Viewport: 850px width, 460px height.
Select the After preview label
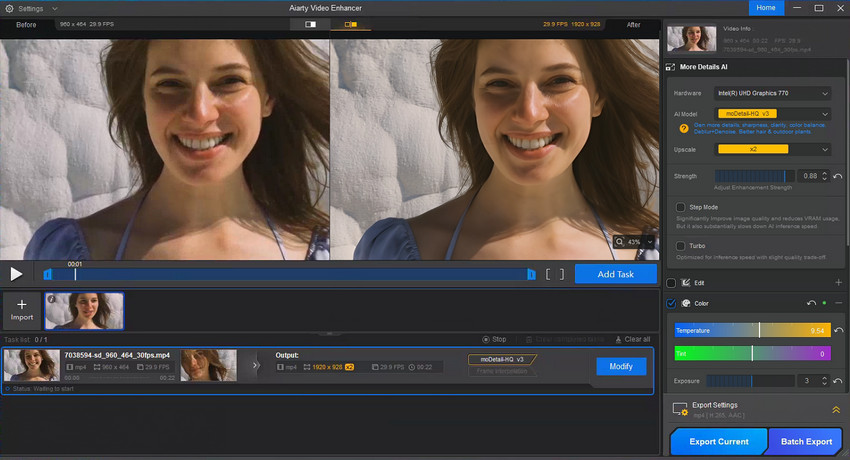(633, 25)
